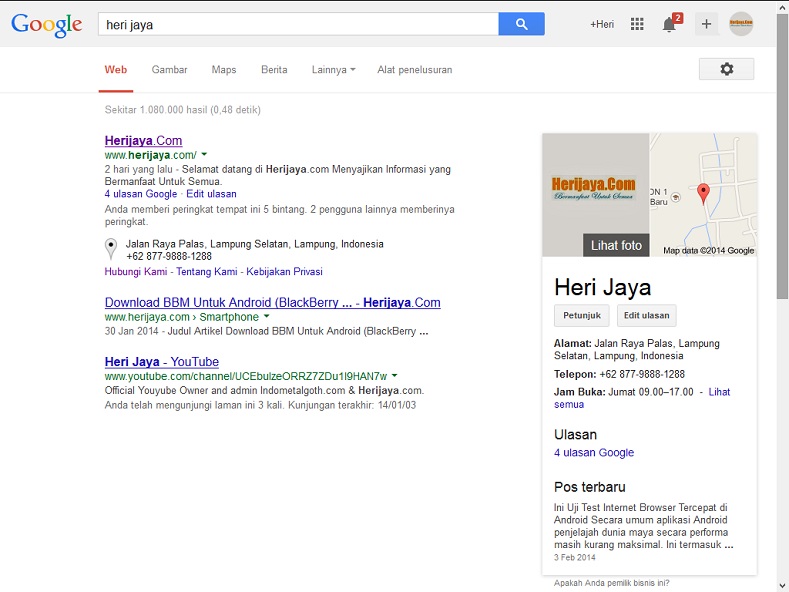Open the Herijaya.Com search result
This screenshot has height=592, width=789.
click(143, 141)
